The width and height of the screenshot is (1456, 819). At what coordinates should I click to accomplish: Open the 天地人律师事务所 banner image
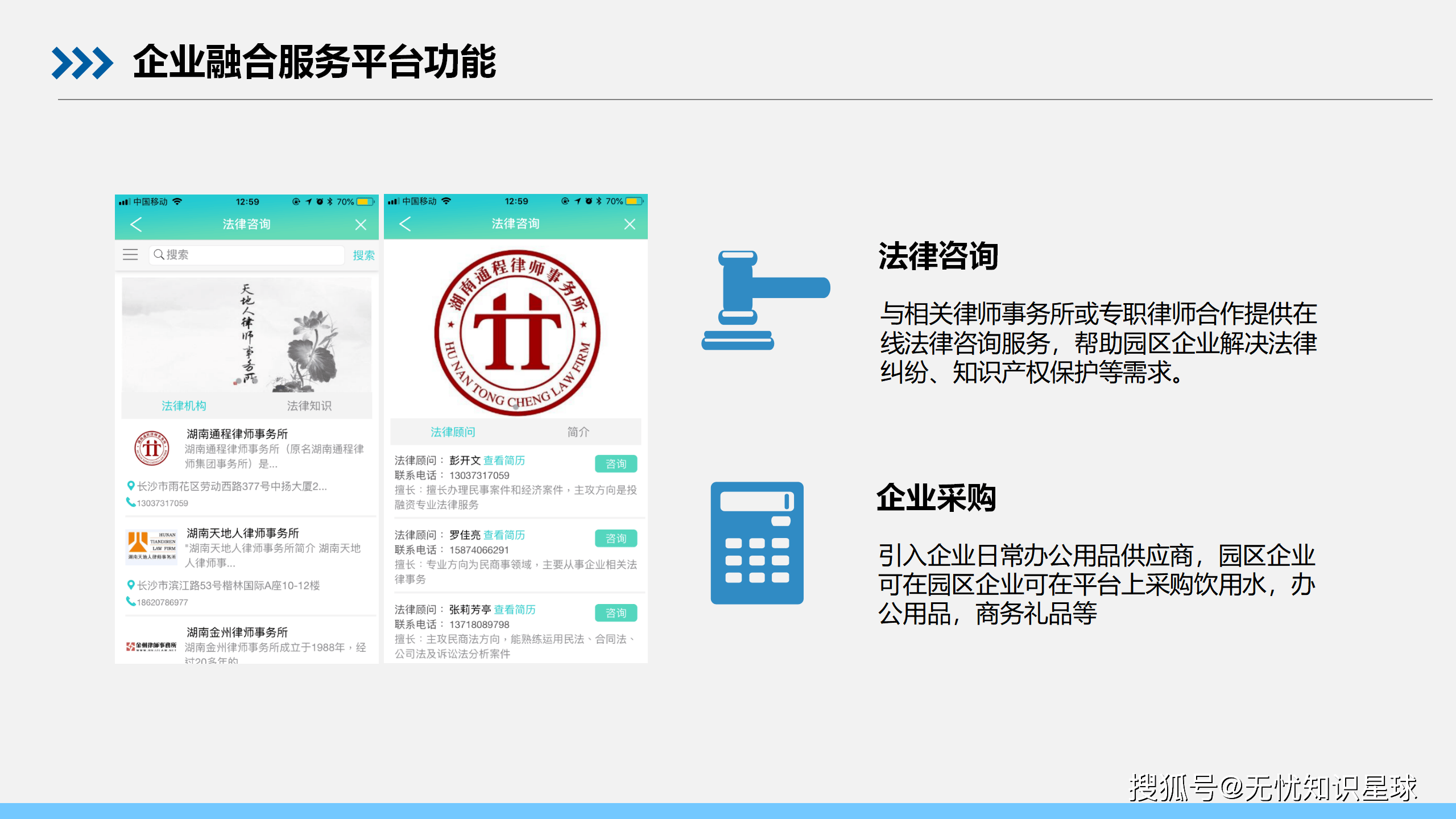click(x=247, y=335)
